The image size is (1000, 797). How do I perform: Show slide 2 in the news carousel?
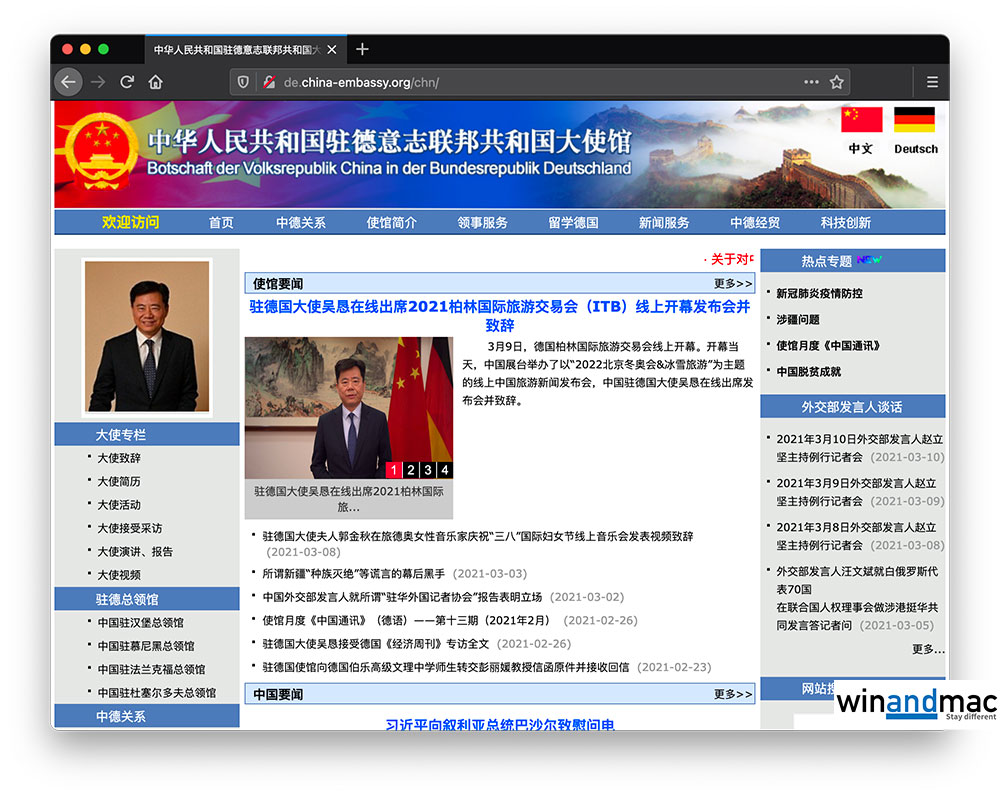pyautogui.click(x=411, y=470)
